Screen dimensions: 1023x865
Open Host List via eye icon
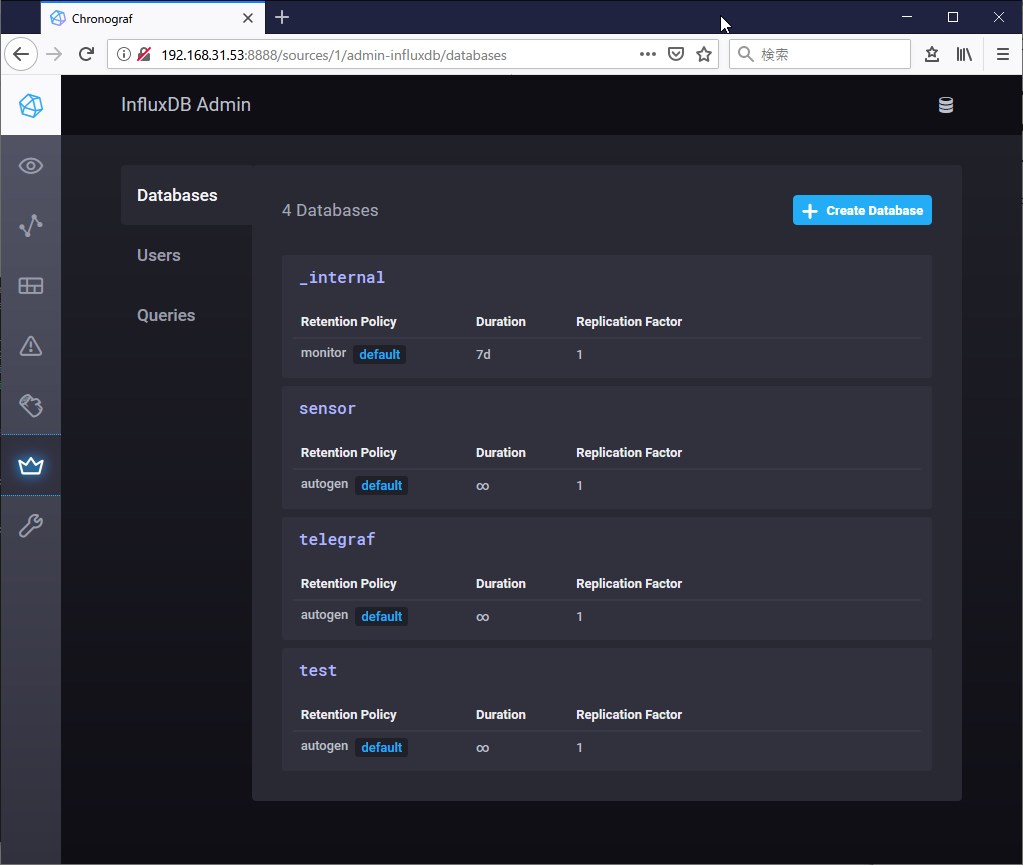(31, 166)
